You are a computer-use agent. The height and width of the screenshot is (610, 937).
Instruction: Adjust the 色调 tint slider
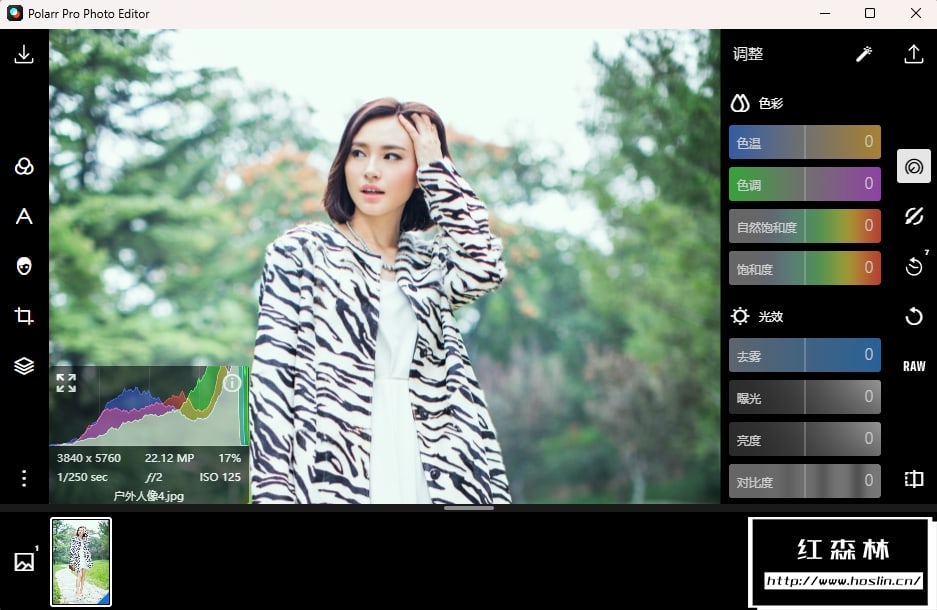click(x=804, y=184)
